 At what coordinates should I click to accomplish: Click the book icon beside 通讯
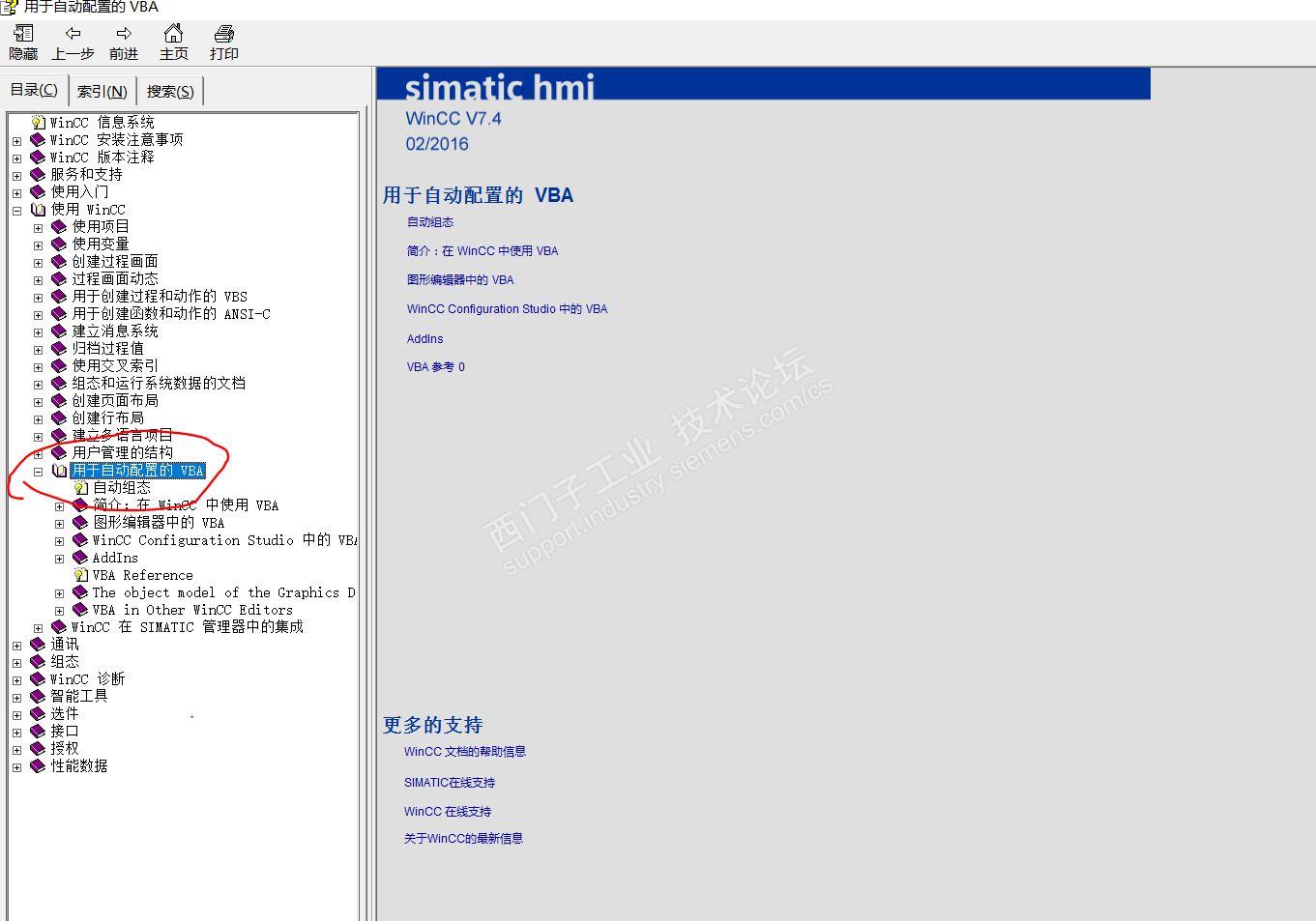pos(38,645)
